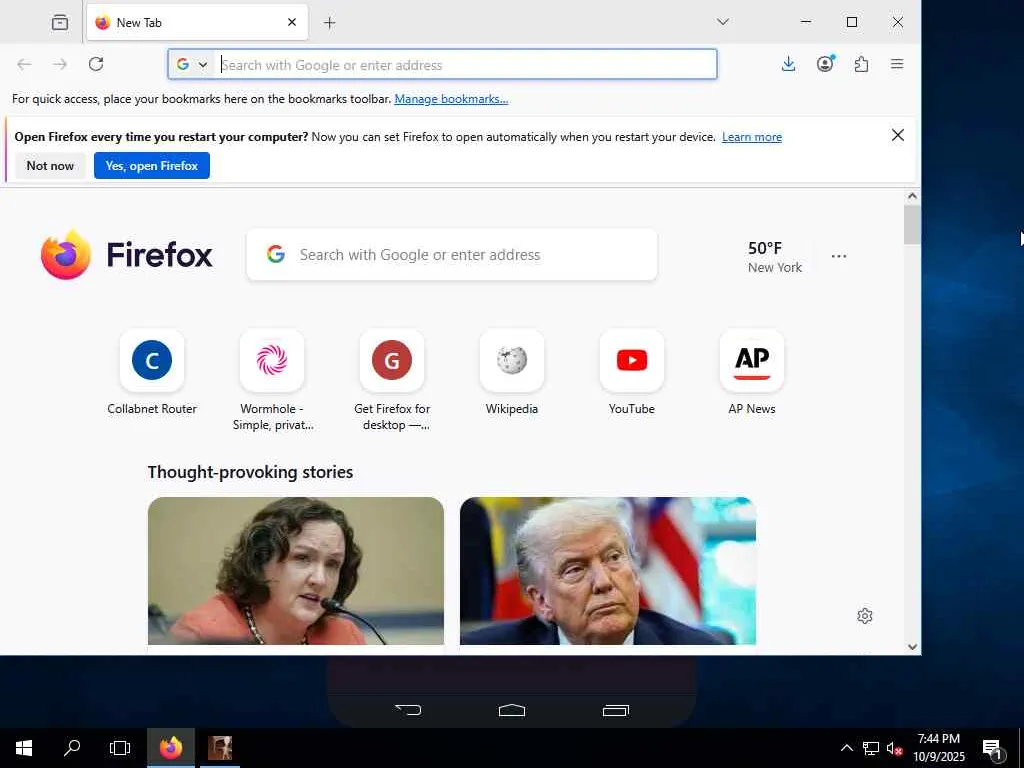Viewport: 1024px width, 768px height.
Task: Expand the search engine dropdown in address bar
Action: click(193, 65)
